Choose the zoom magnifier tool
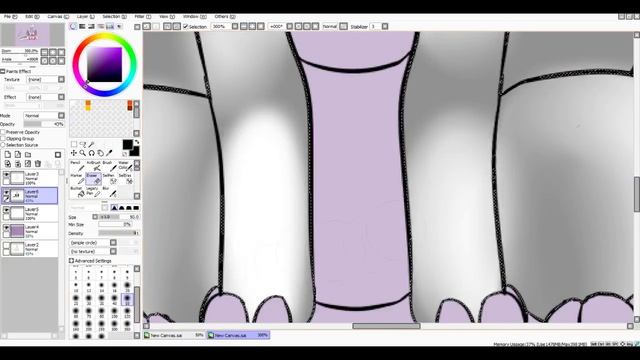The height and width of the screenshot is (360, 640). [x=82, y=153]
